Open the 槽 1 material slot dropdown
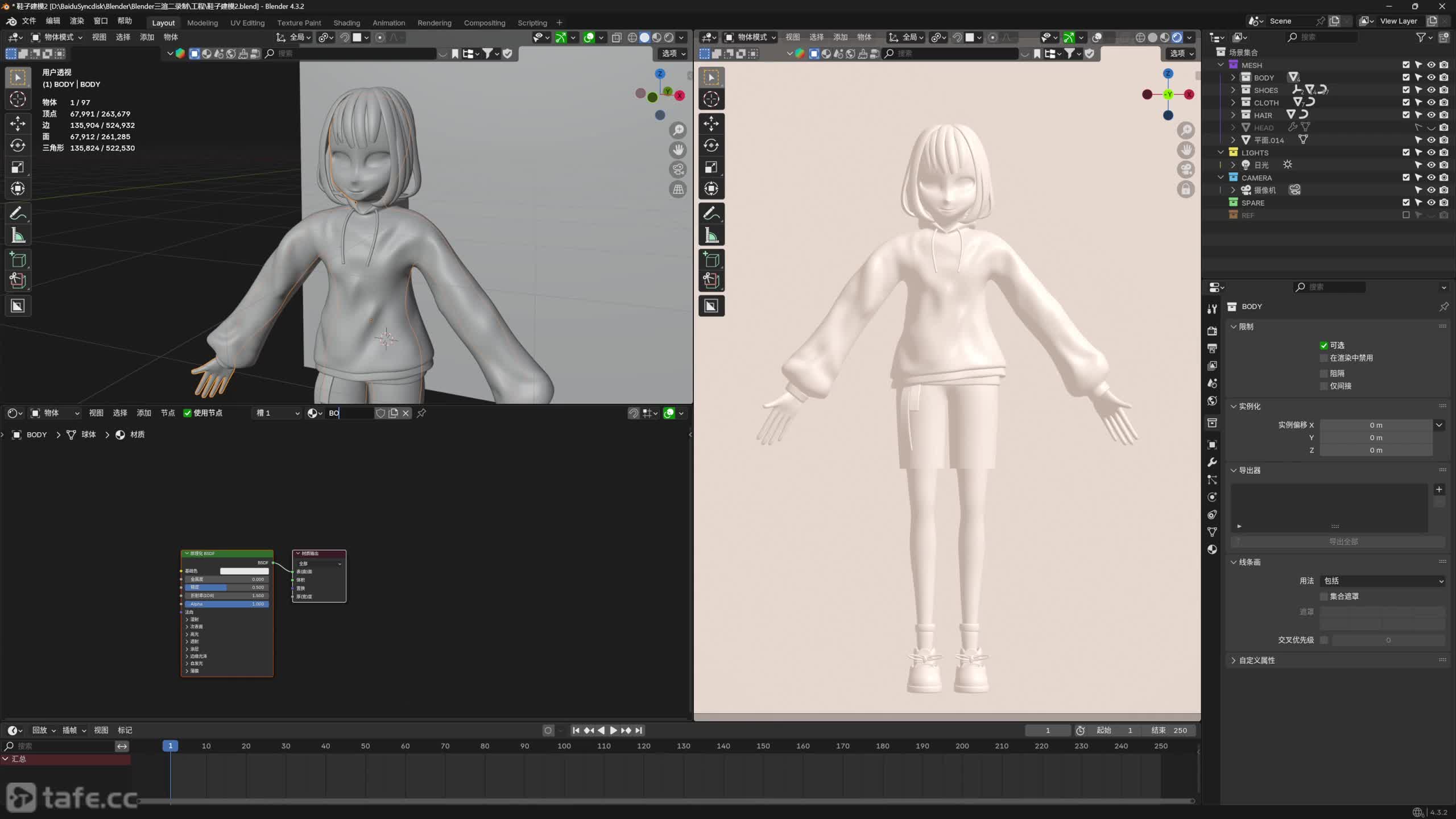The width and height of the screenshot is (1456, 819). click(x=277, y=413)
